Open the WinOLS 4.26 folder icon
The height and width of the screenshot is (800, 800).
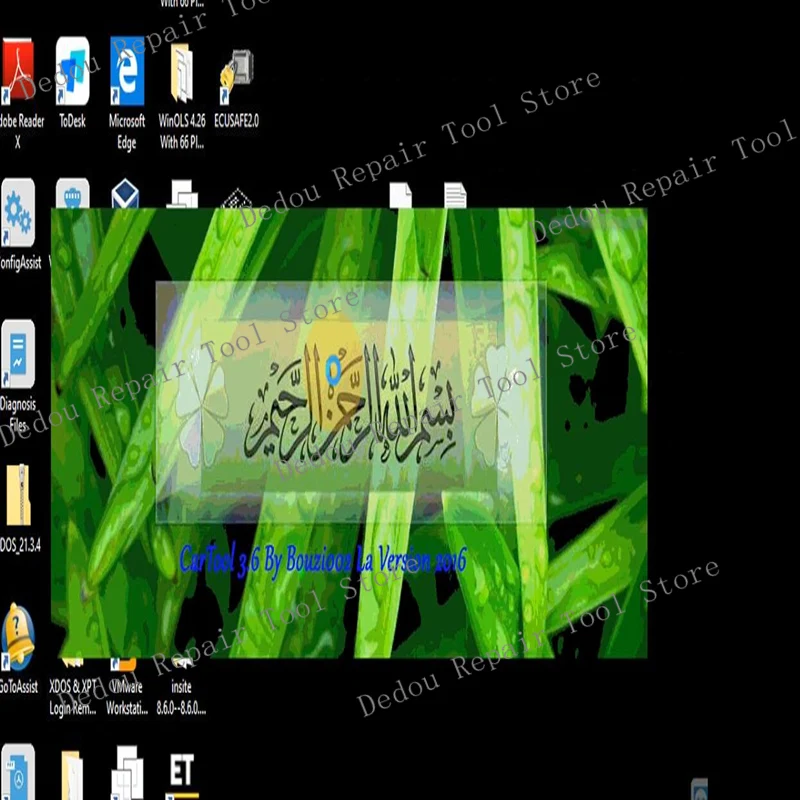[x=182, y=74]
